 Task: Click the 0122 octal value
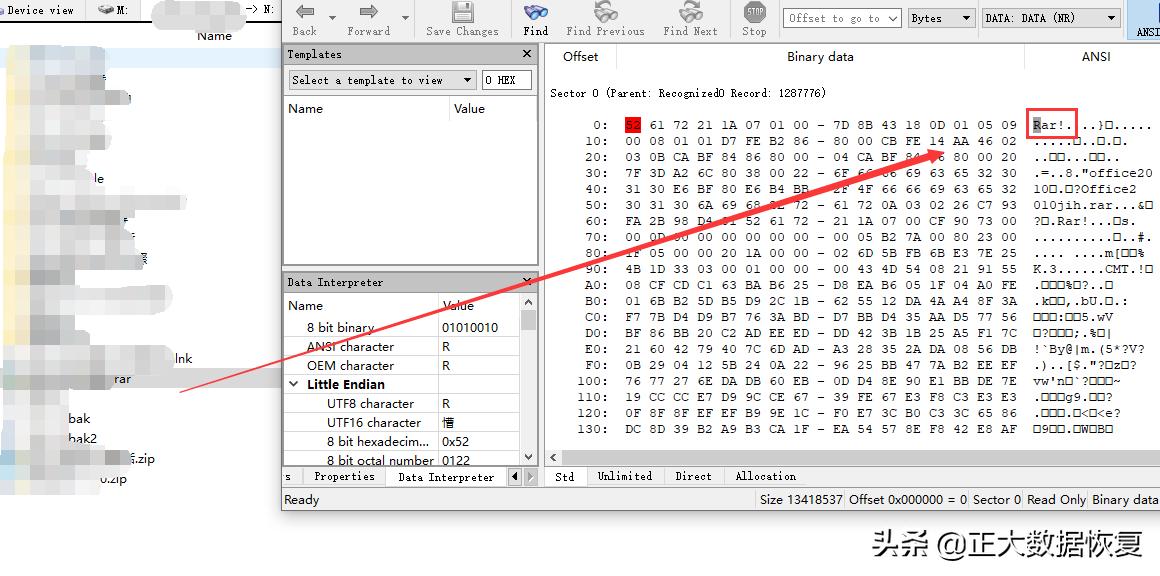pos(456,460)
